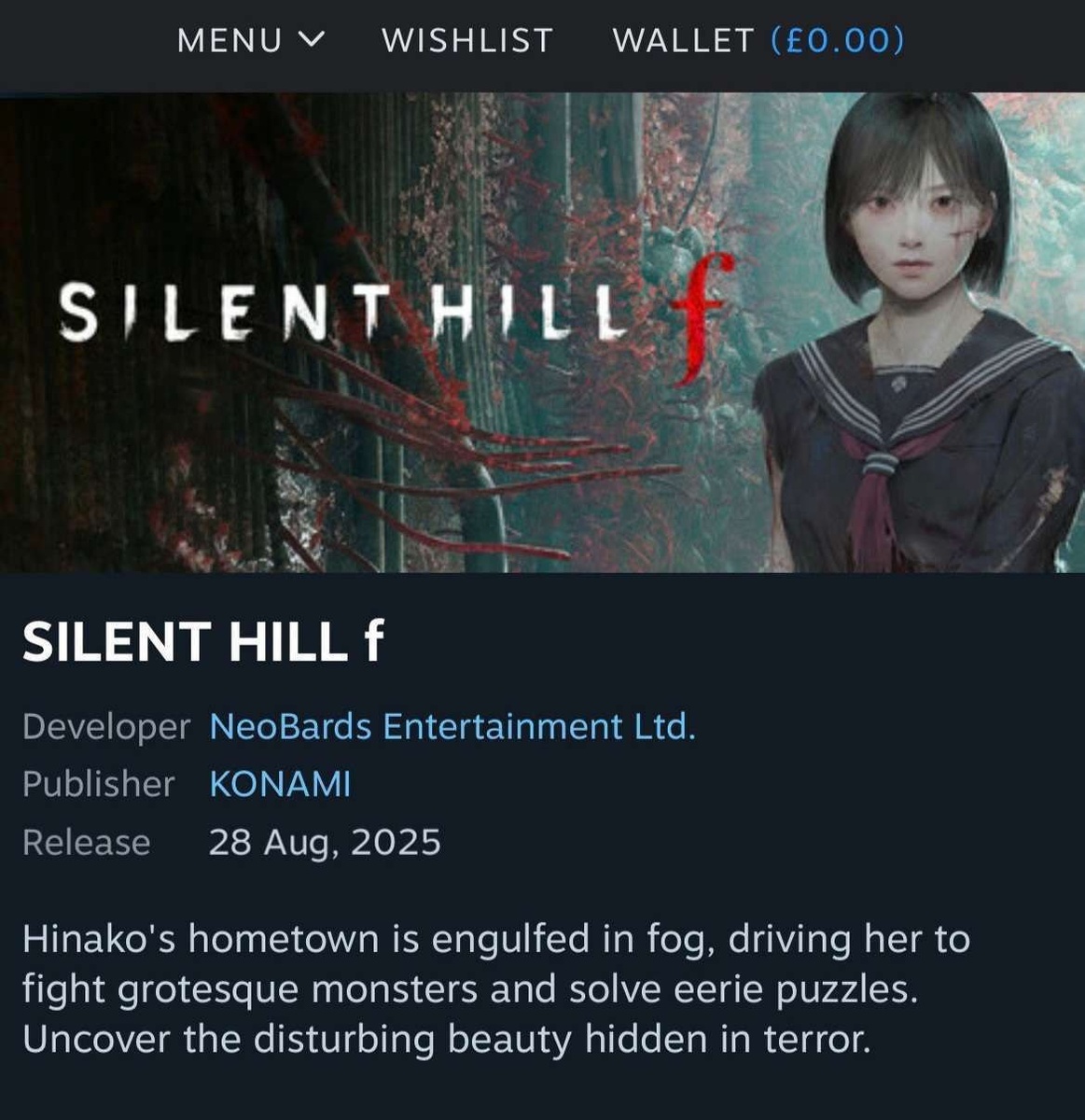Click the SILENT HILL f banner image

[542, 332]
